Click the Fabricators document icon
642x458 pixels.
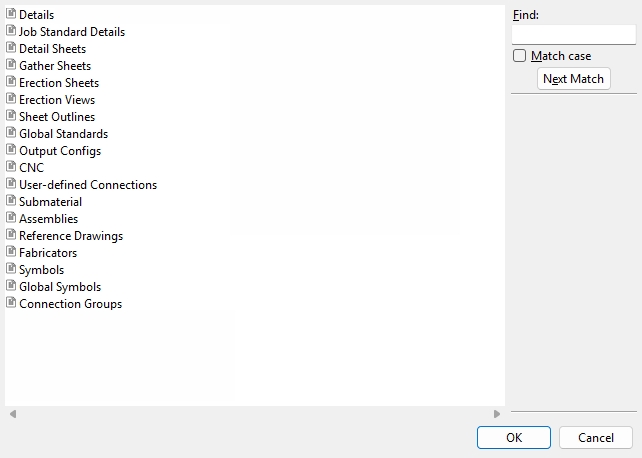pyautogui.click(x=11, y=252)
